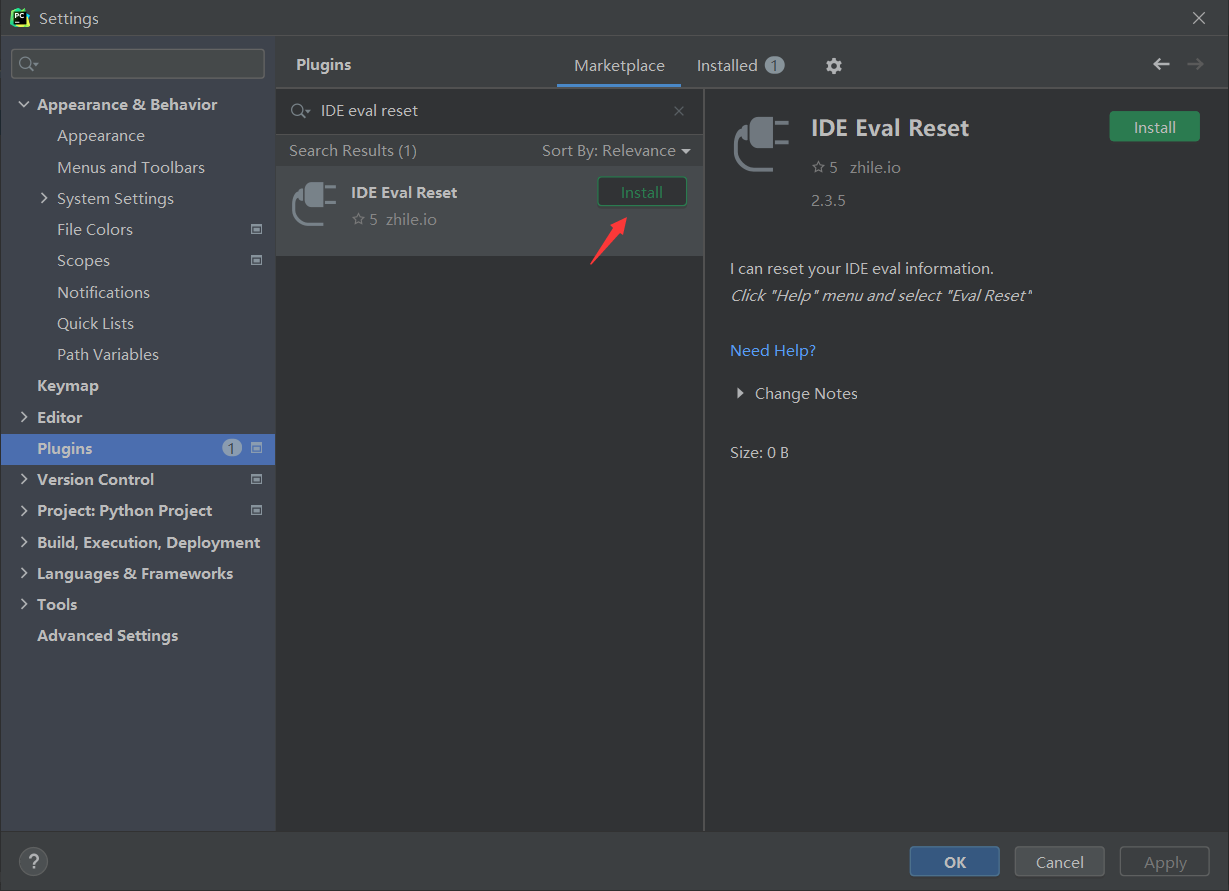Open Scopes settings
This screenshot has width=1229, height=891.
pyautogui.click(x=83, y=261)
